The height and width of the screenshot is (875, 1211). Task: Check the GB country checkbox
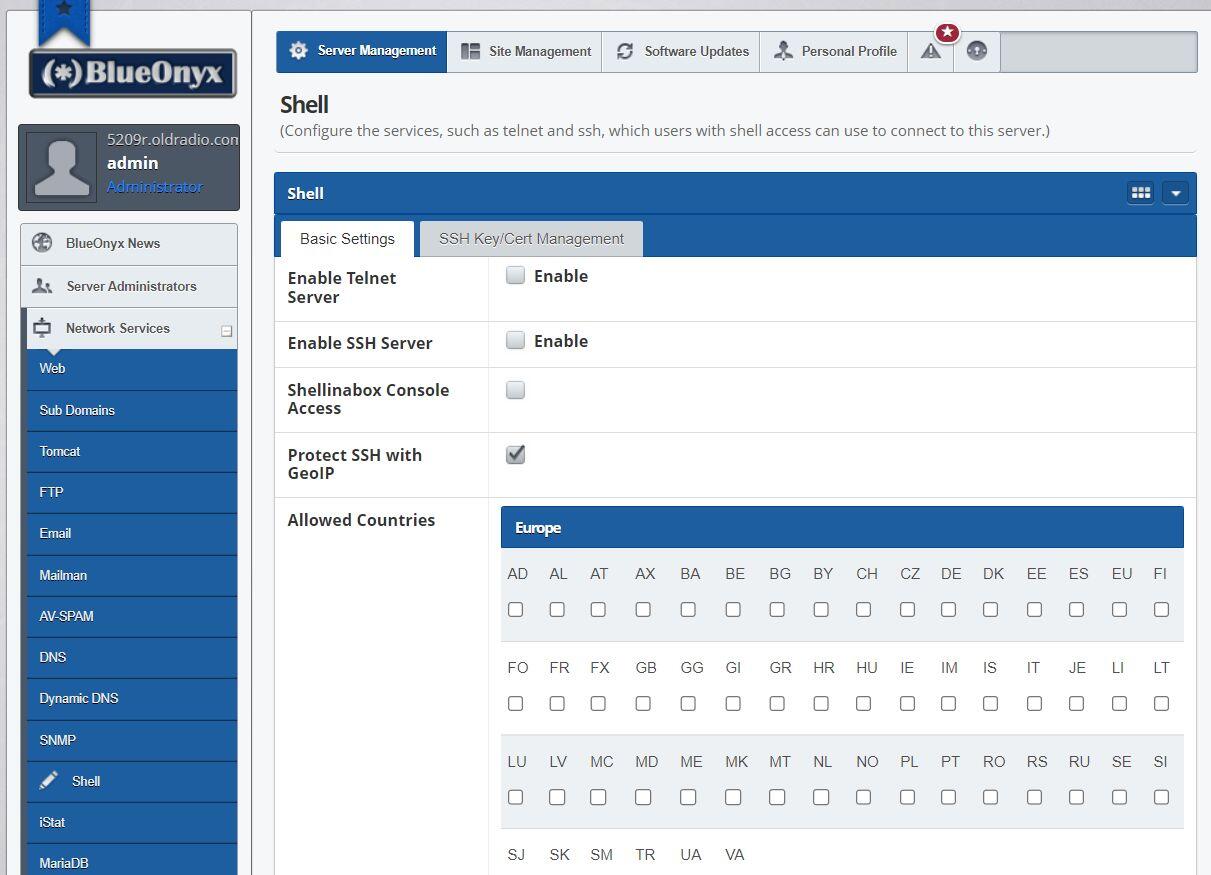643,703
